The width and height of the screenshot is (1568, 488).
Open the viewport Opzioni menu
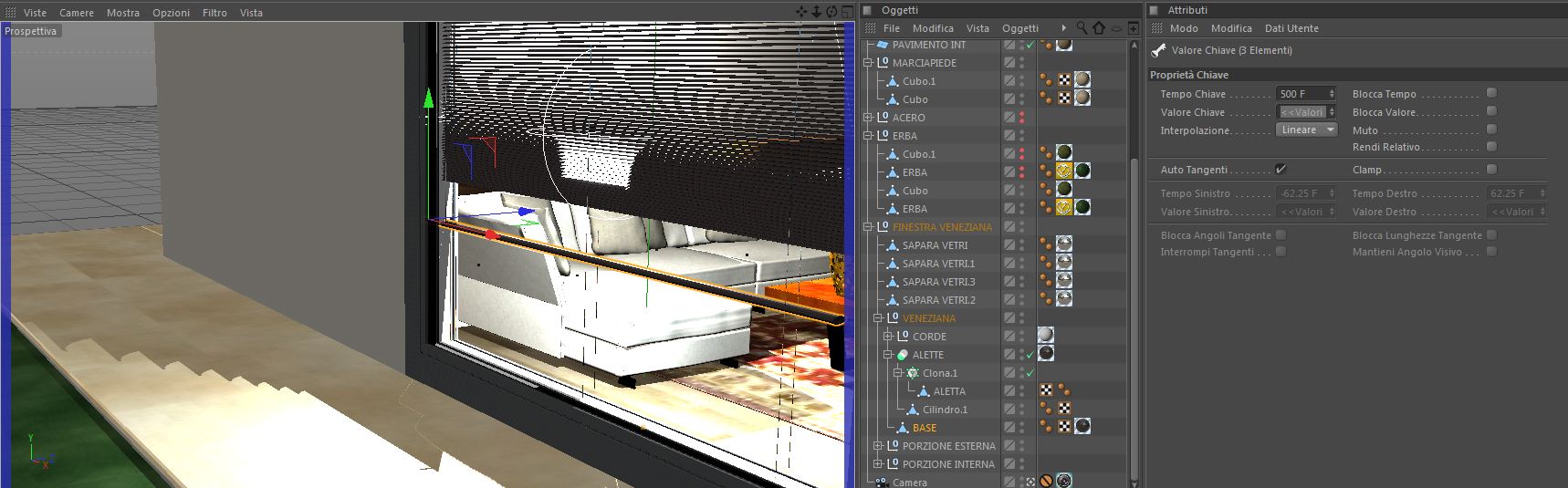click(x=171, y=13)
